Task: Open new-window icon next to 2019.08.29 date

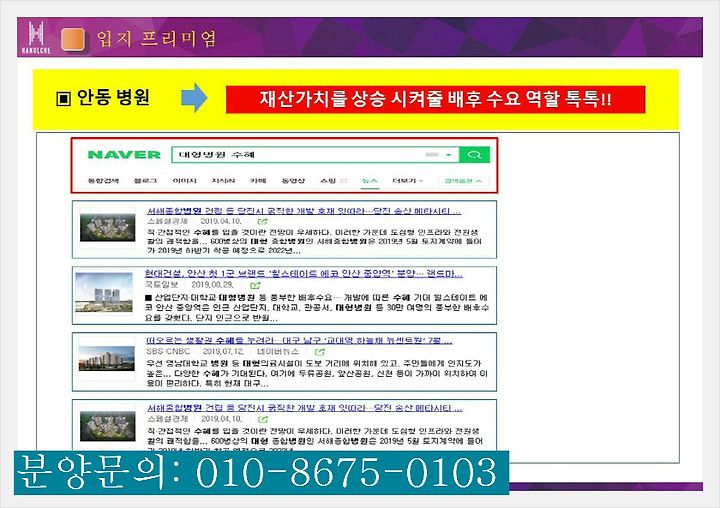Action: pyautogui.click(x=255, y=285)
